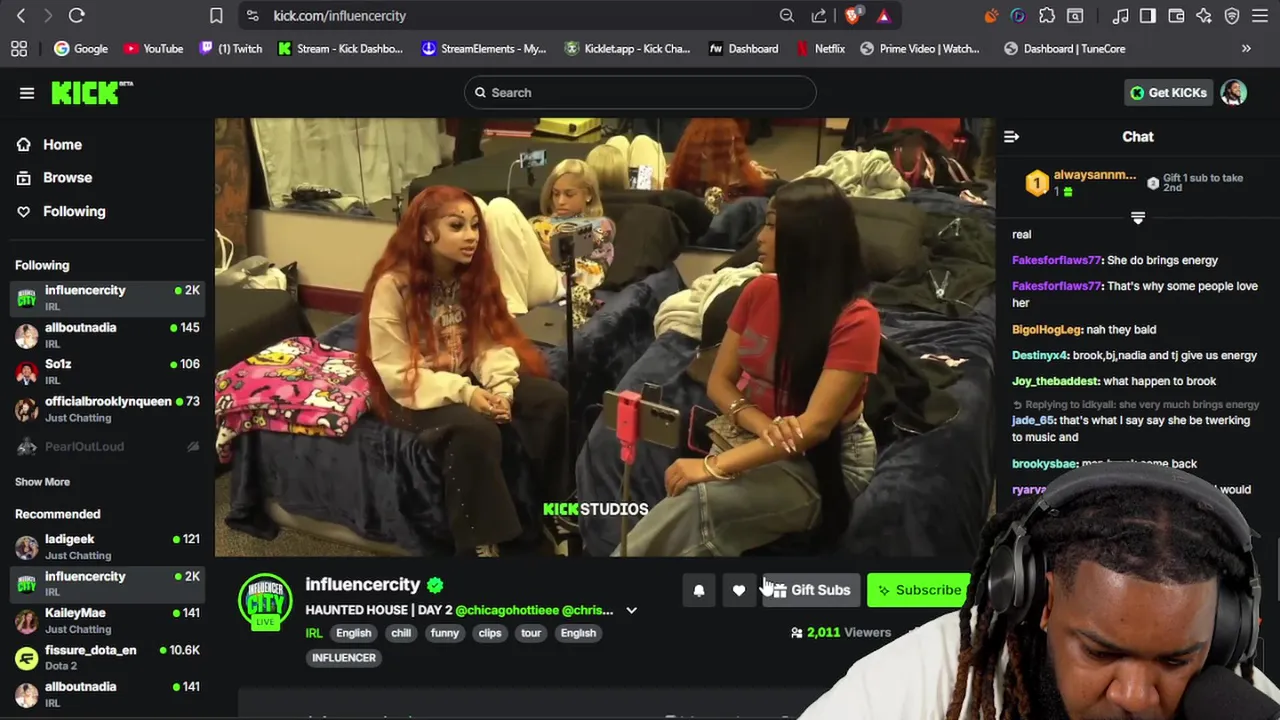
Task: Click the share page icon in the address bar
Action: (819, 16)
